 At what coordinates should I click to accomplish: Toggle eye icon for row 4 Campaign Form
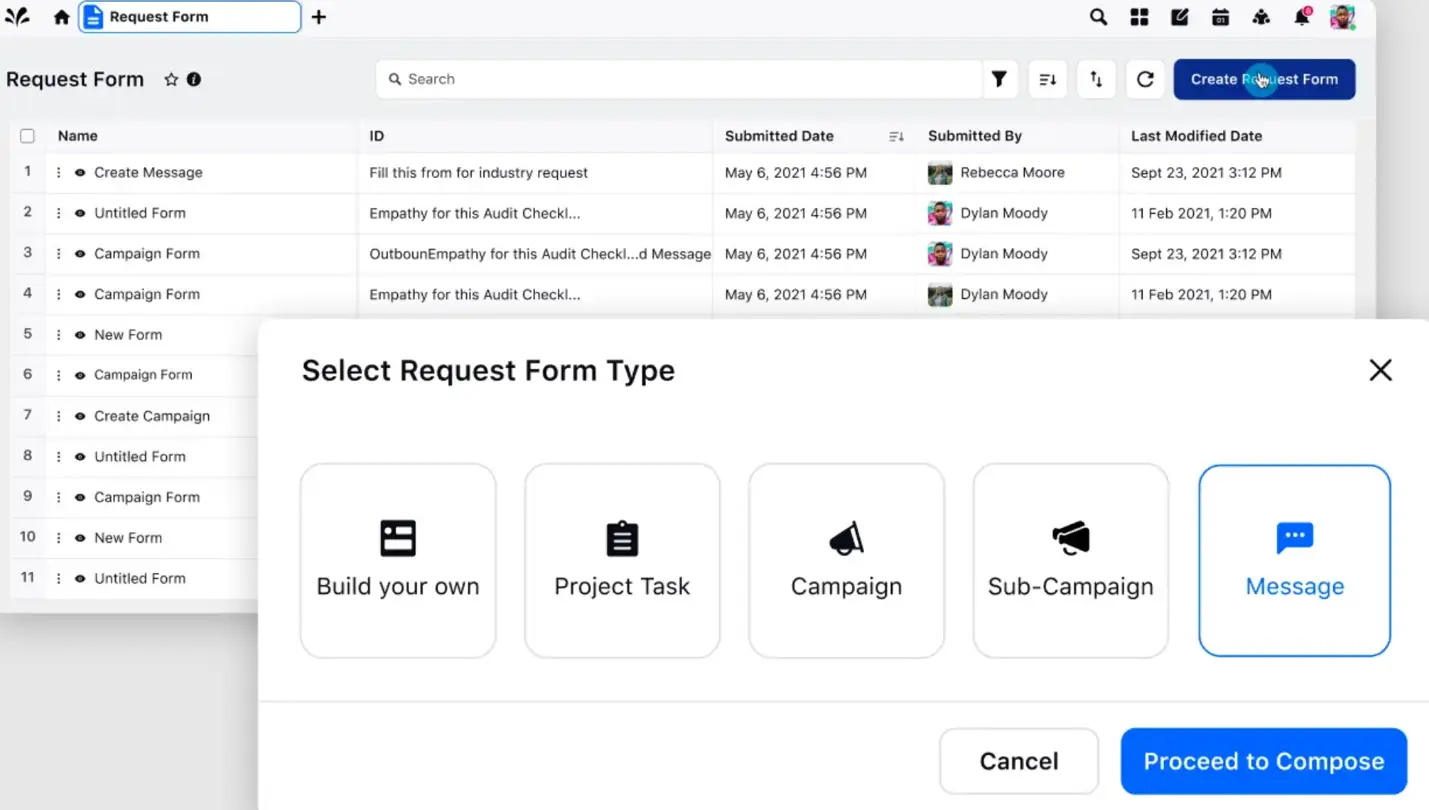point(80,294)
